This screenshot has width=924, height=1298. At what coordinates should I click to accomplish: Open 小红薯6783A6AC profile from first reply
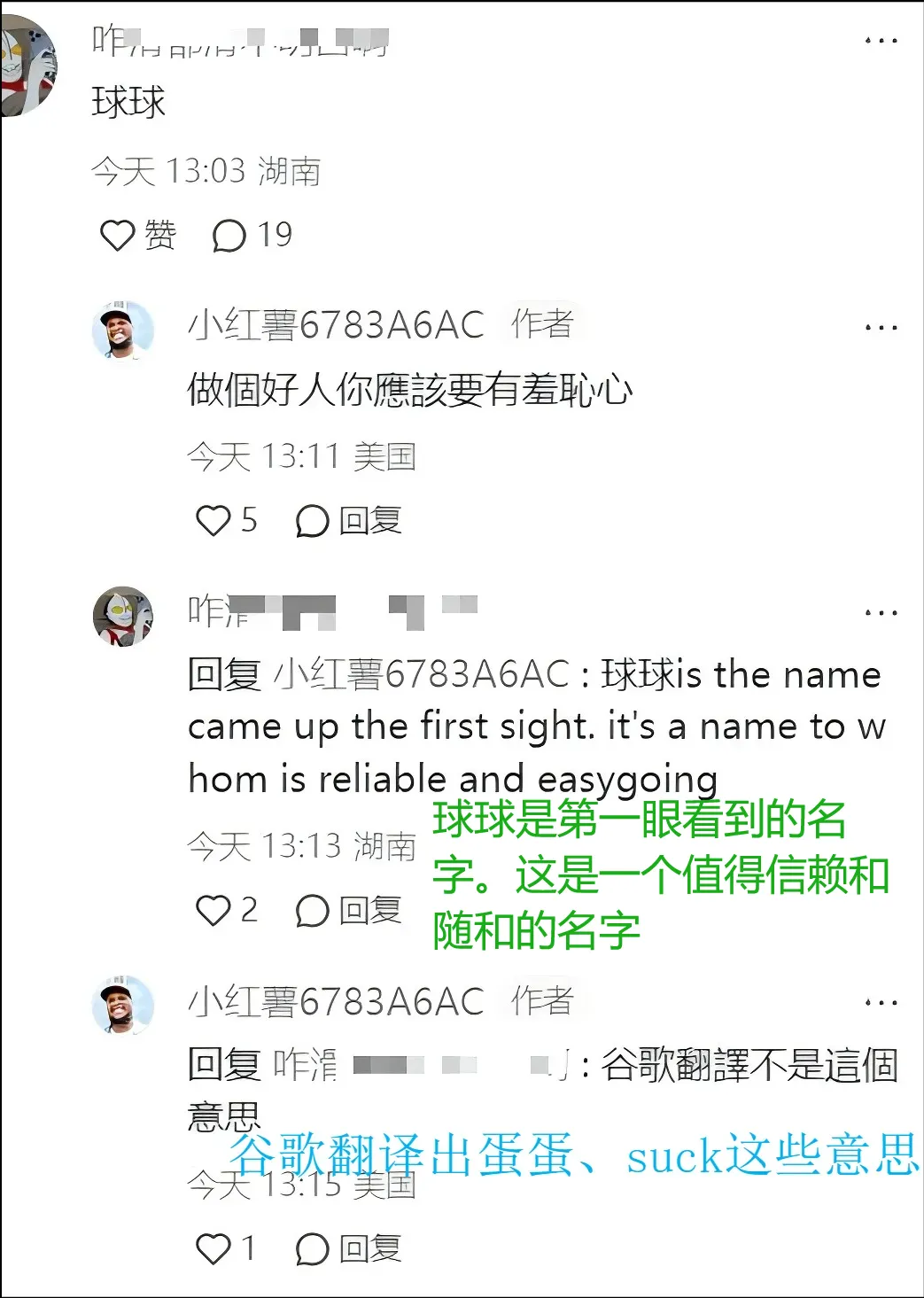point(337,325)
